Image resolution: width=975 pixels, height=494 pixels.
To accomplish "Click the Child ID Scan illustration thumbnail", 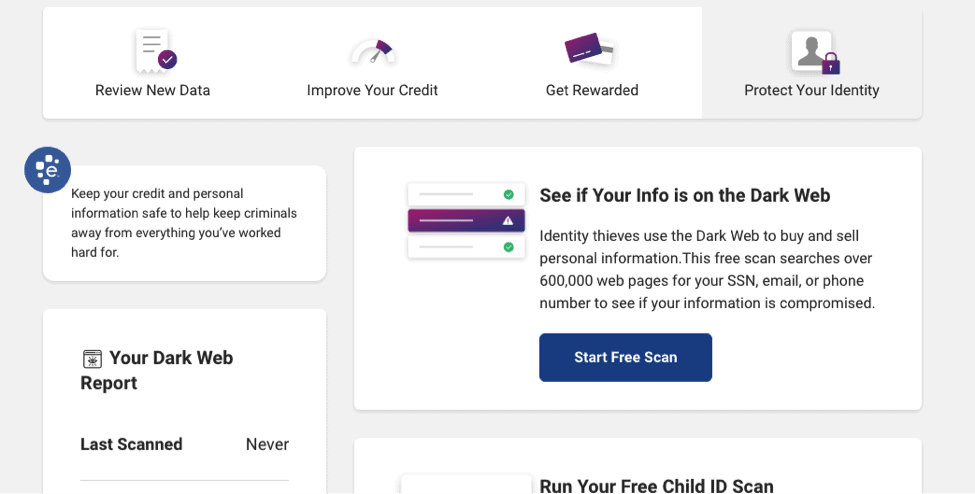I will (x=466, y=484).
